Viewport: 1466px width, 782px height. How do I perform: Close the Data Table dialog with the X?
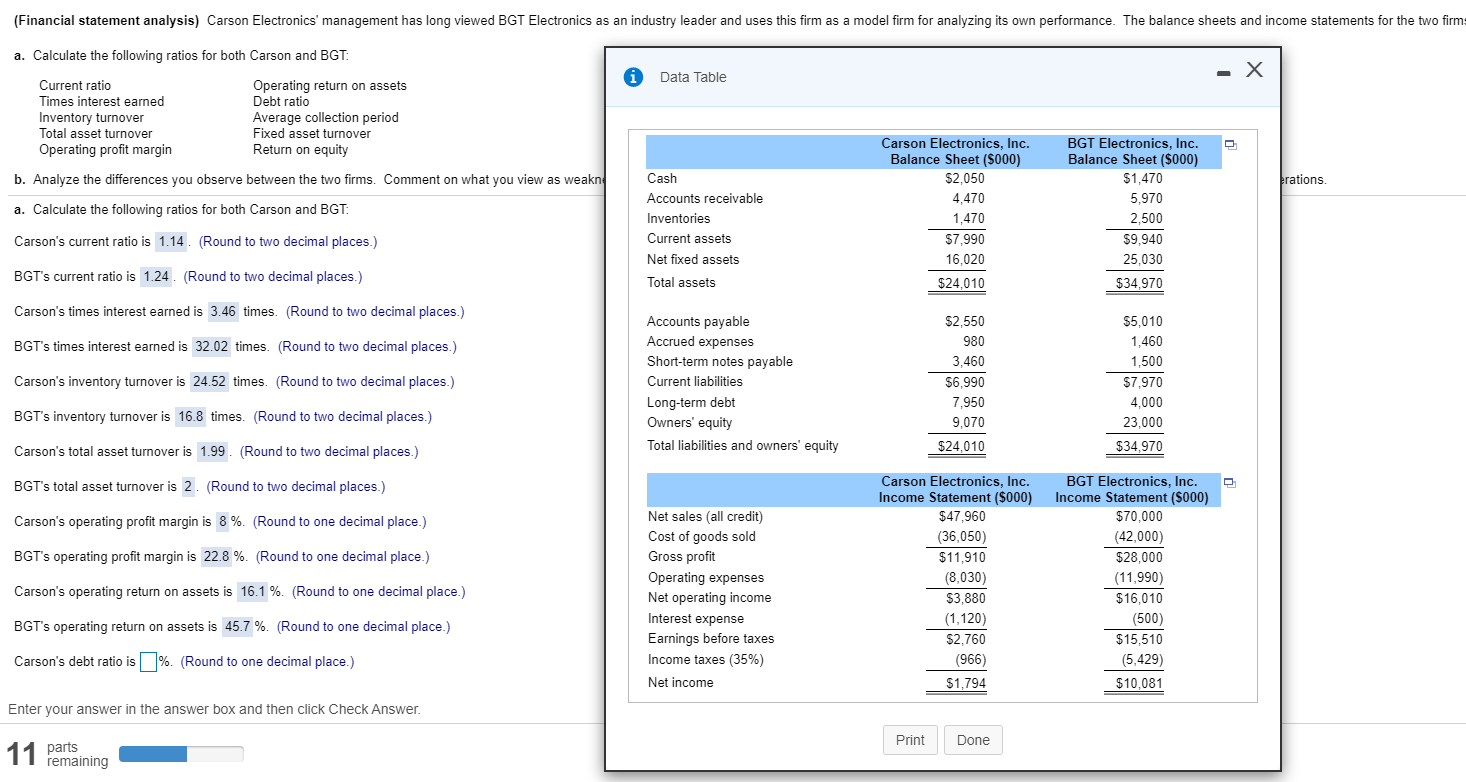coord(1254,70)
